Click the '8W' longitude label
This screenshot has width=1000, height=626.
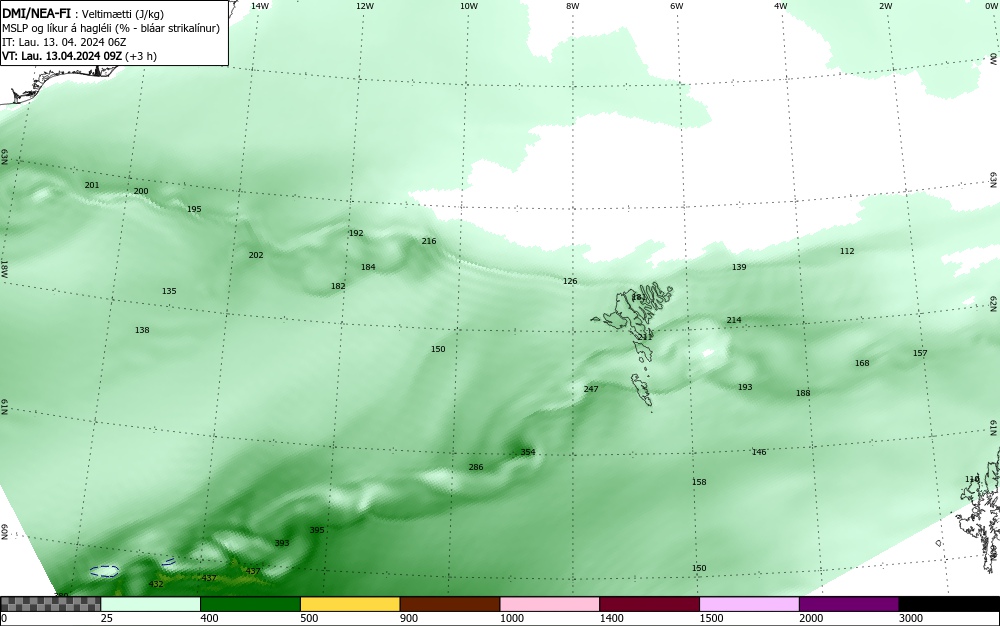[x=573, y=6]
